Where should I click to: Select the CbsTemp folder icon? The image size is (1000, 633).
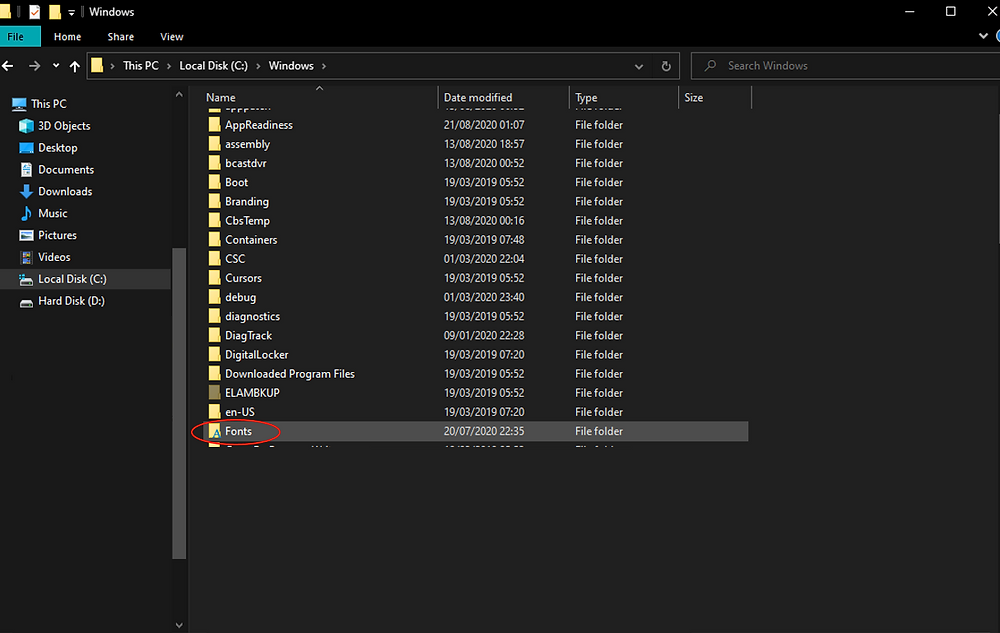[x=215, y=221]
